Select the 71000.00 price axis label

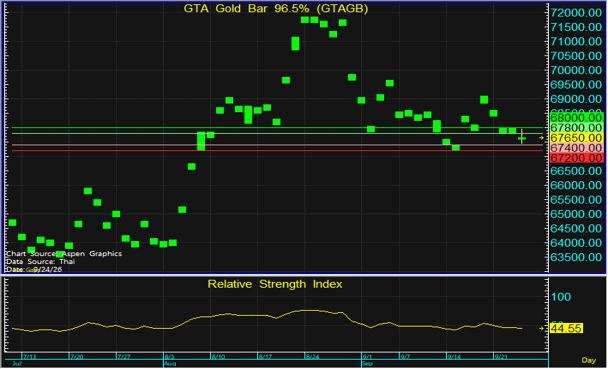576,41
